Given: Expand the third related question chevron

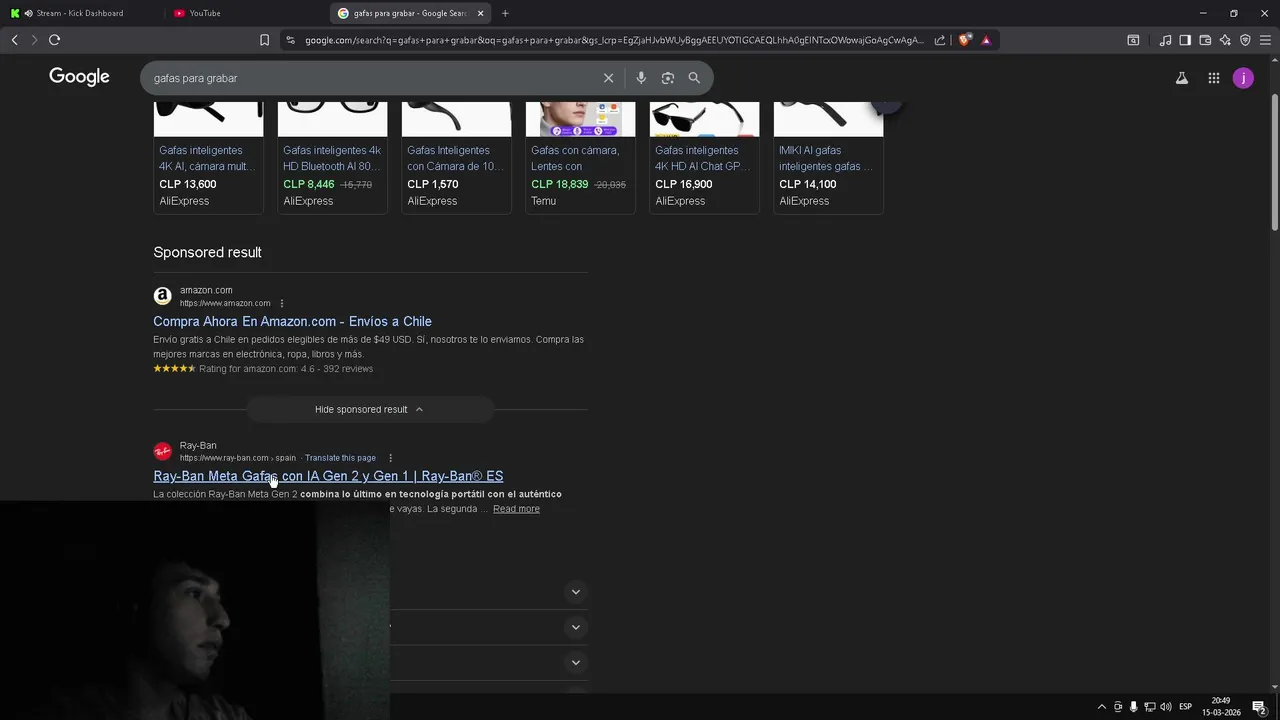Looking at the screenshot, I should pos(575,662).
